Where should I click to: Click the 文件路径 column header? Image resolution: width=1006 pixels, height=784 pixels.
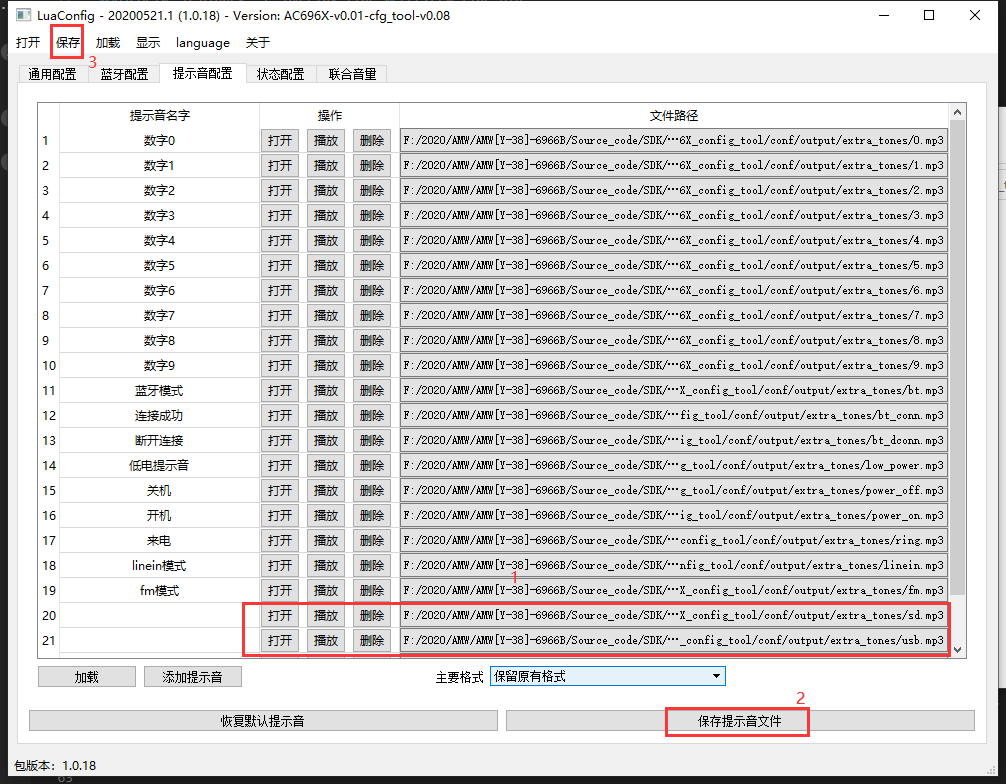[x=674, y=115]
